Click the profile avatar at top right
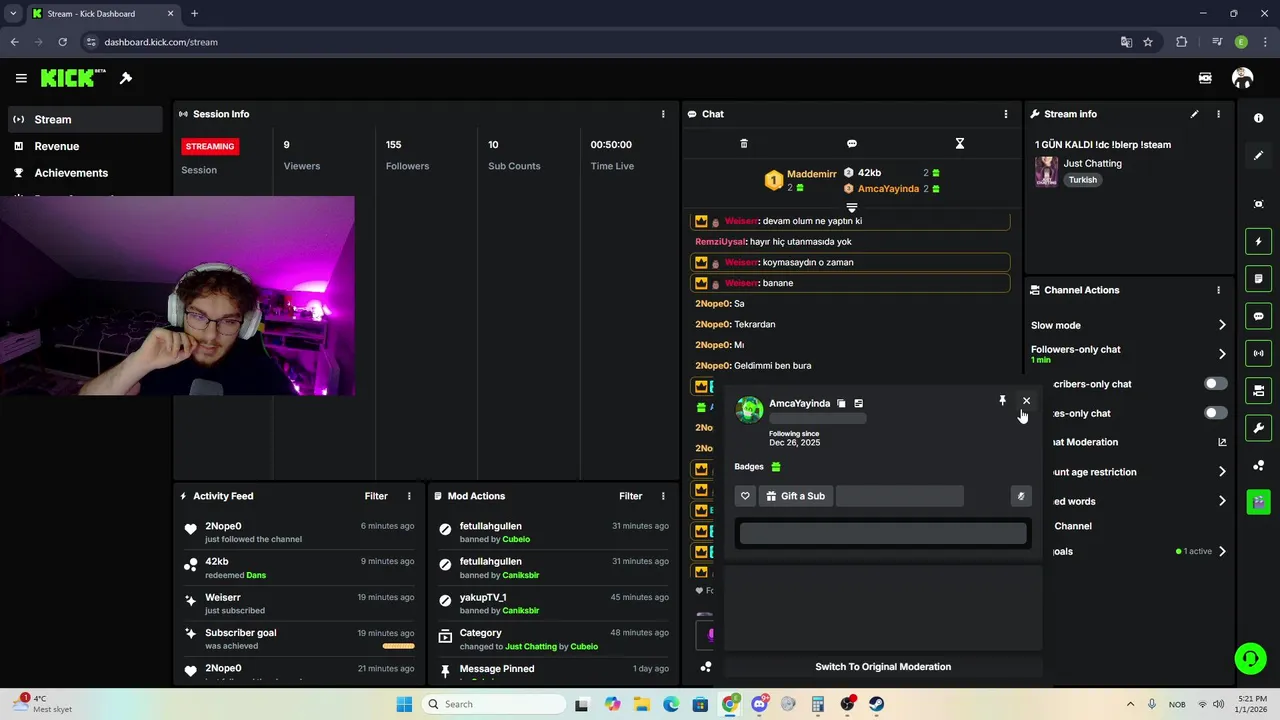This screenshot has height=720, width=1280. (1243, 78)
